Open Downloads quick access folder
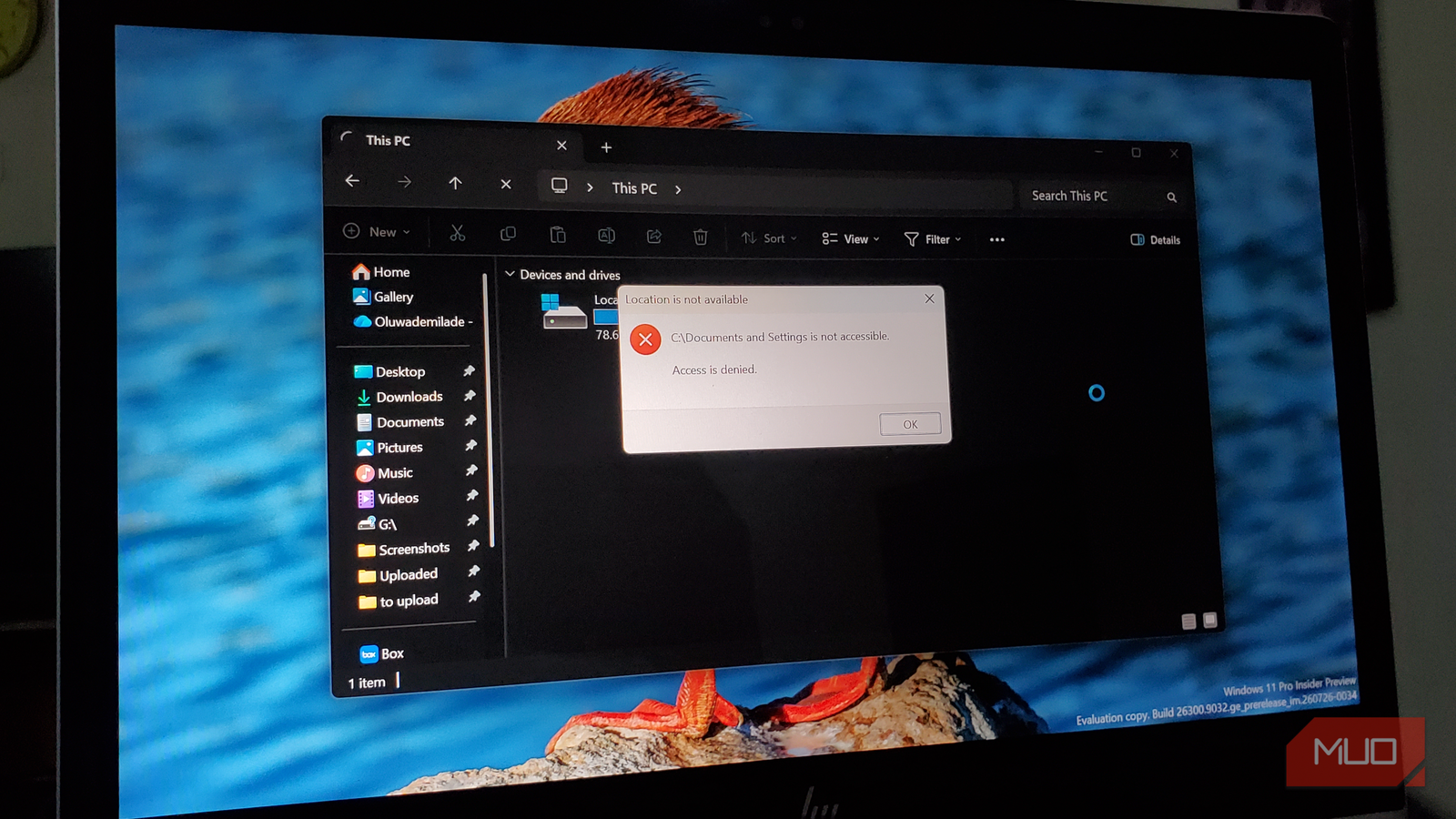Viewport: 1456px width, 819px height. click(x=399, y=397)
